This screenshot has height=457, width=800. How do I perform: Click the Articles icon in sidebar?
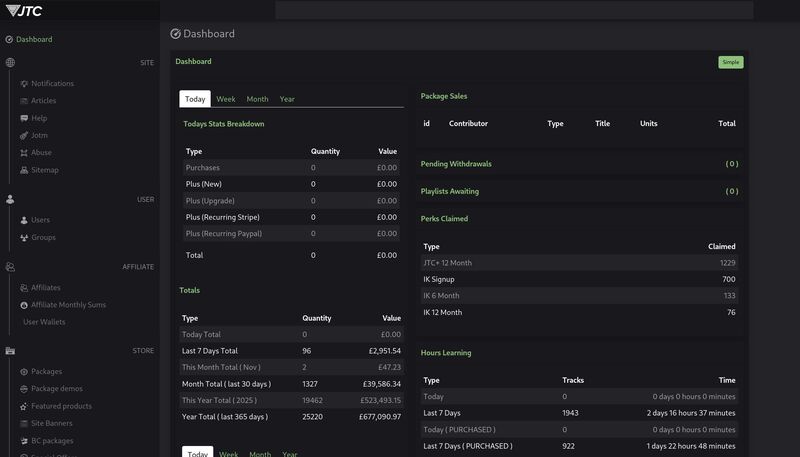(x=24, y=100)
